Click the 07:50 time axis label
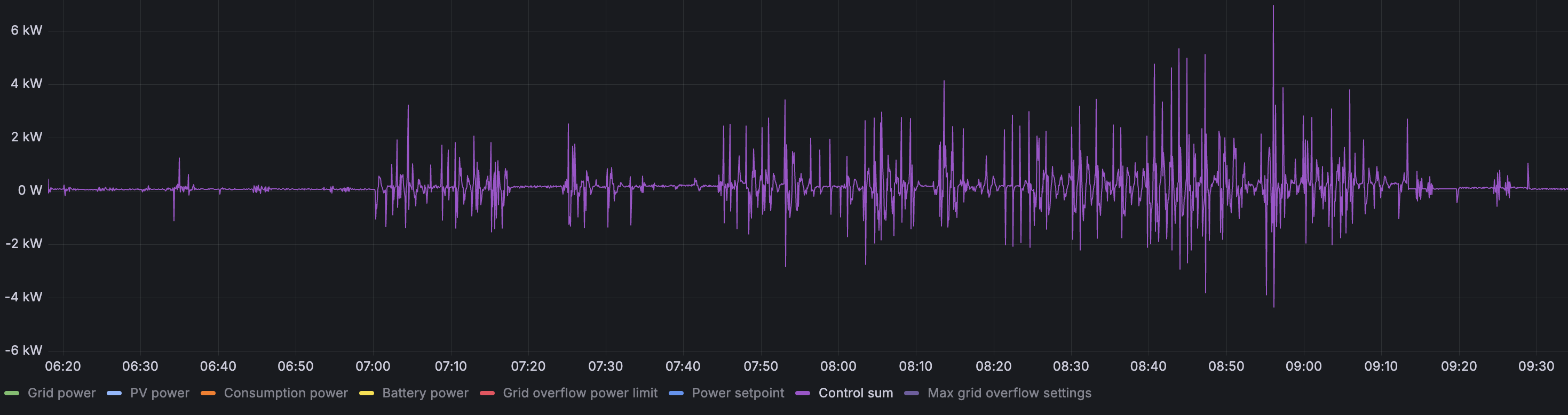 pyautogui.click(x=761, y=366)
